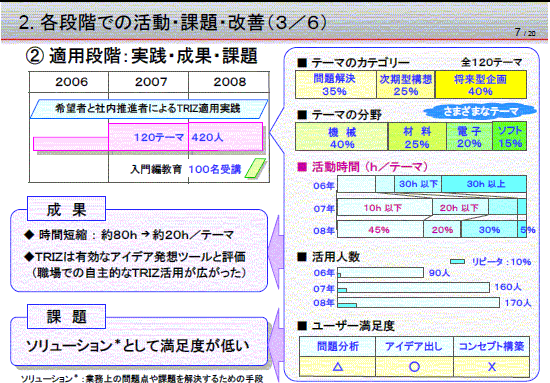The image size is (550, 383).
Task: Click the 07年 160人 usage bar
Action: pos(414,288)
